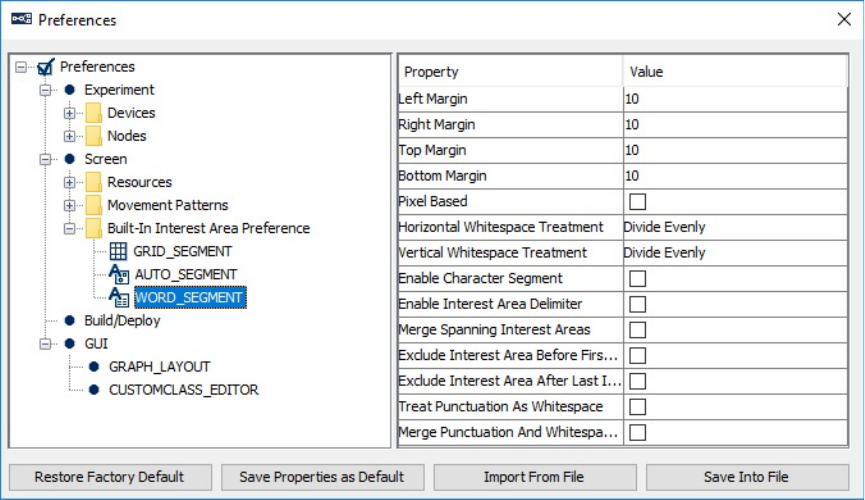Toggle Enable Character Segment checkbox
Screen dimensions: 865x500
tap(637, 279)
